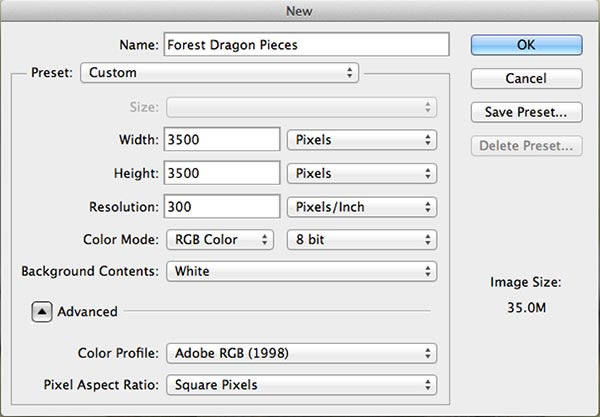Viewport: 600px width, 417px height.
Task: Open Width units dropdown
Action: pyautogui.click(x=361, y=140)
